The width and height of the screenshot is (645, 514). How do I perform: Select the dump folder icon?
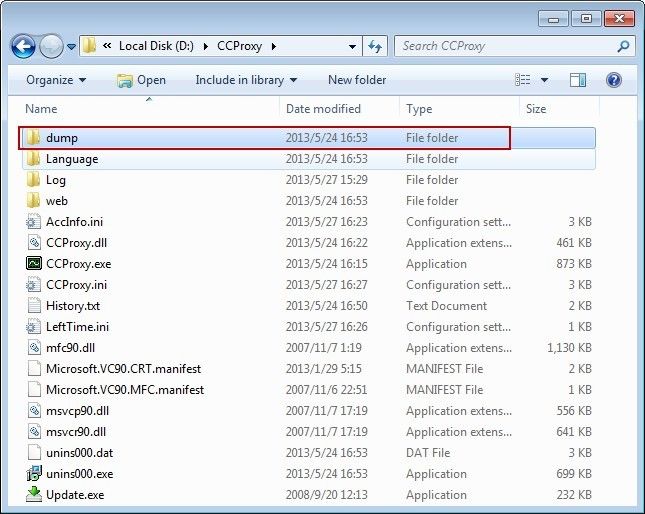33,137
